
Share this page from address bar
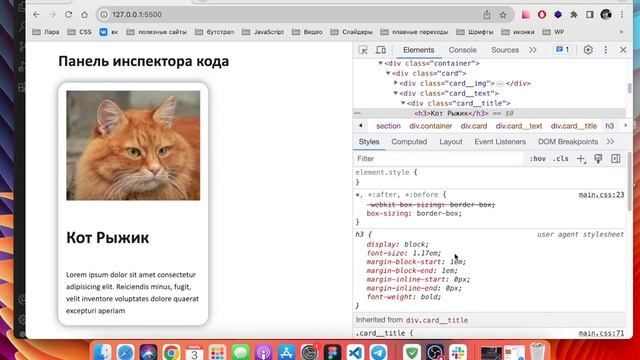coord(487,15)
